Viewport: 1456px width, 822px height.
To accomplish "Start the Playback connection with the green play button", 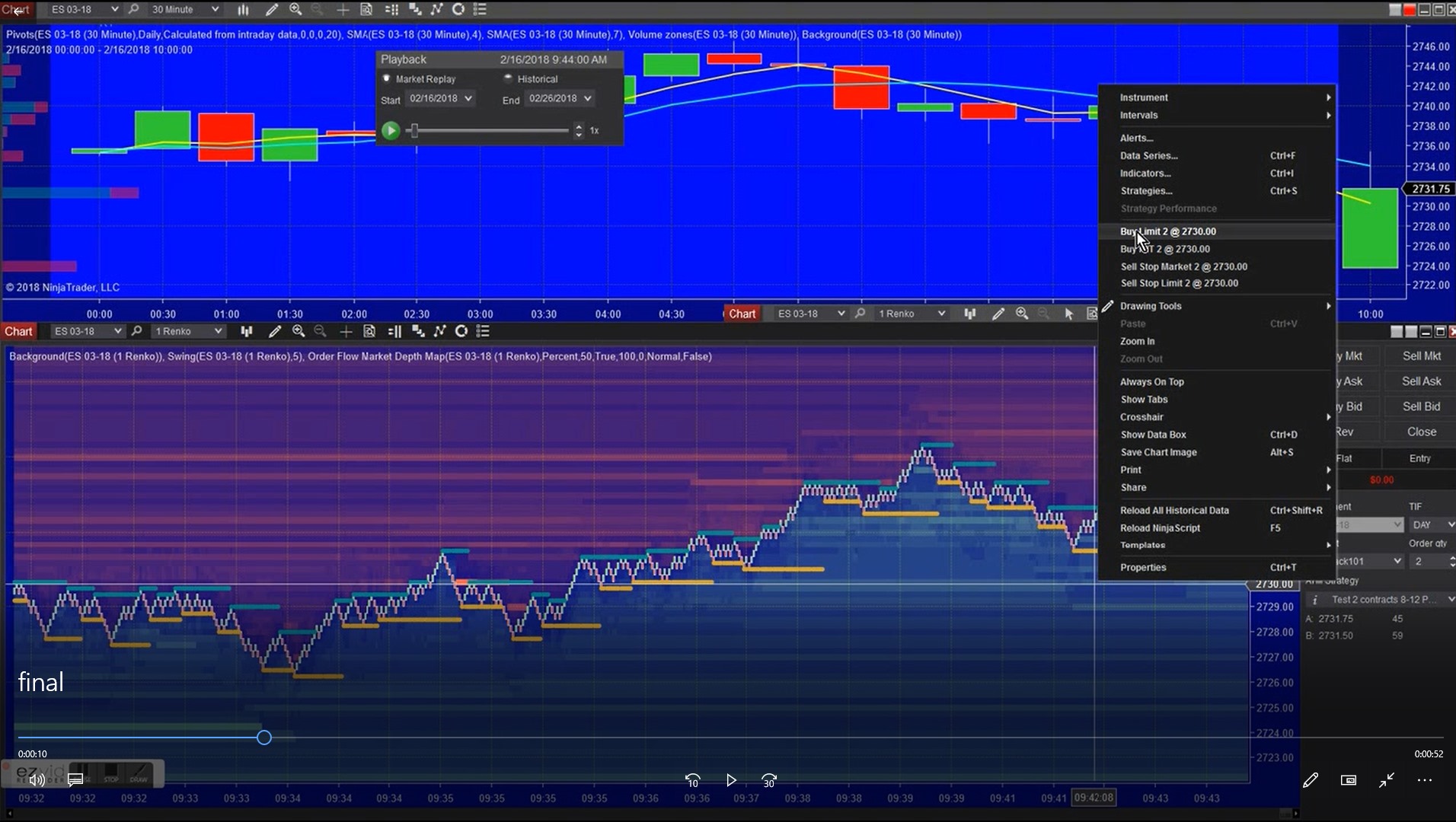I will pos(391,130).
